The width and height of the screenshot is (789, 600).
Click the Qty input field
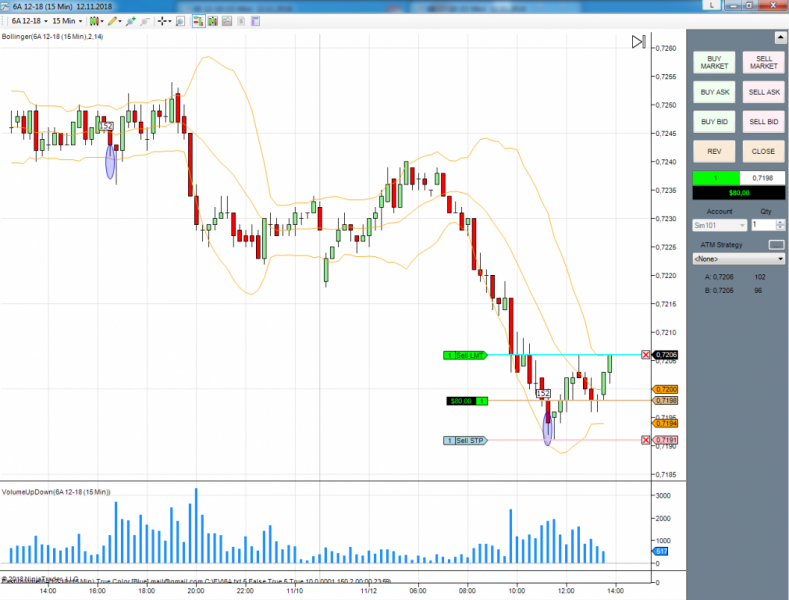763,225
